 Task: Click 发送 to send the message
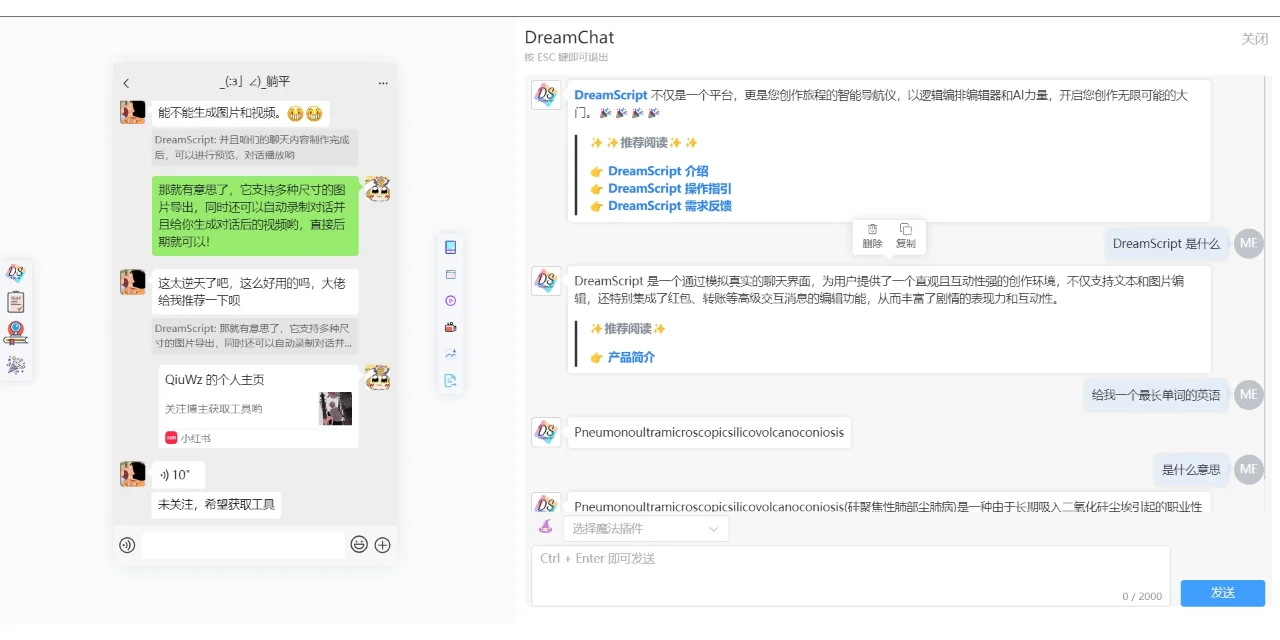(x=1222, y=592)
